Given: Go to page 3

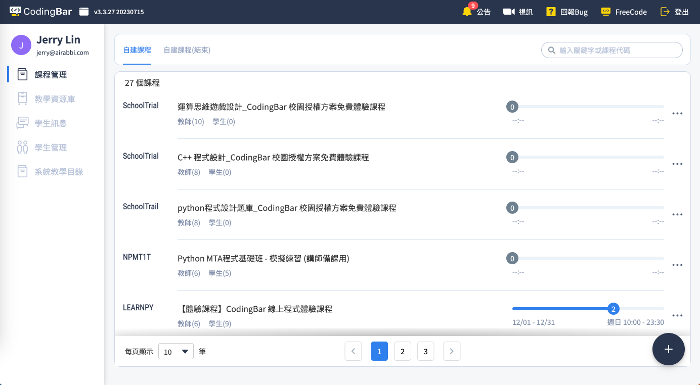Looking at the screenshot, I should [425, 351].
